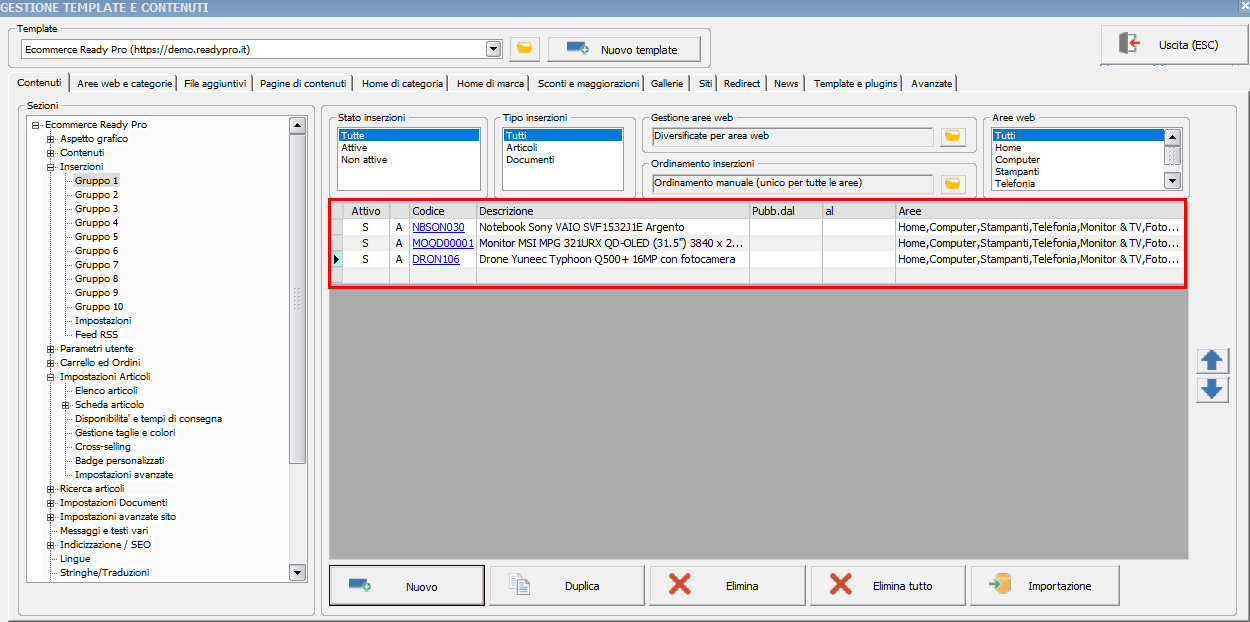
Task: Click down arrow of Aree web scrollbar
Action: [1173, 181]
